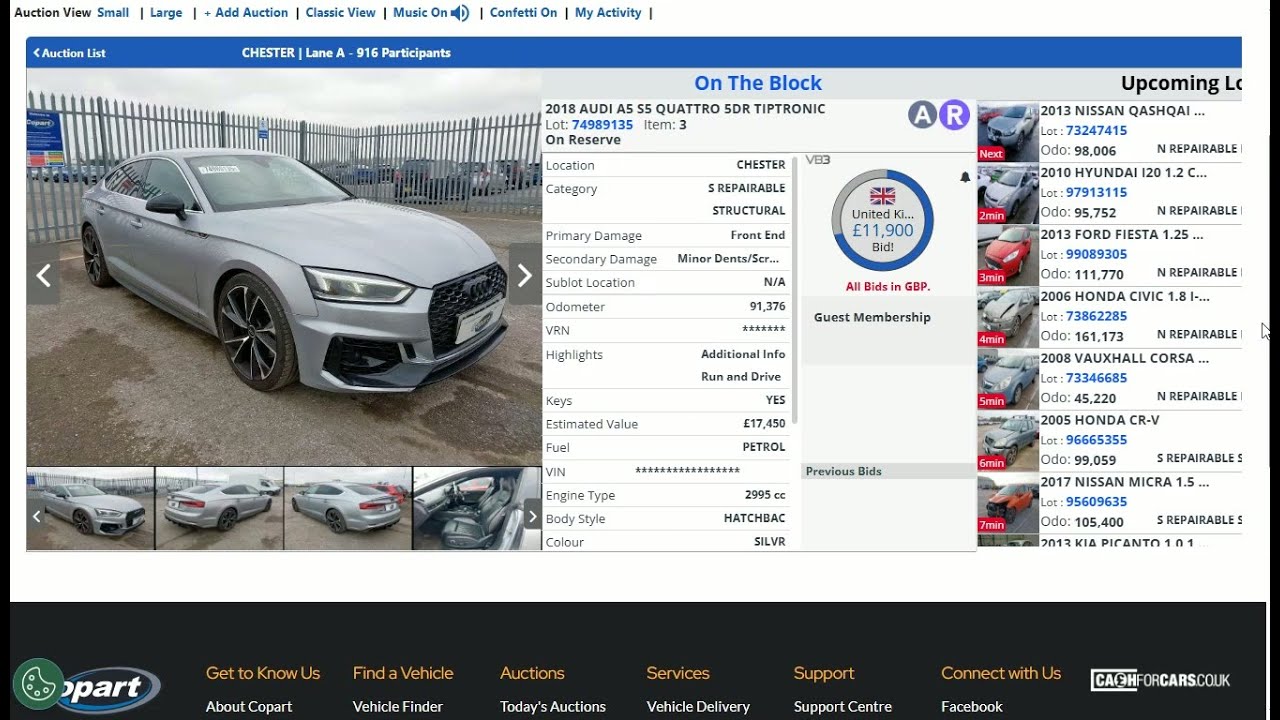Open upcoming lot 95609635
This screenshot has width=1280, height=720.
[1096, 502]
